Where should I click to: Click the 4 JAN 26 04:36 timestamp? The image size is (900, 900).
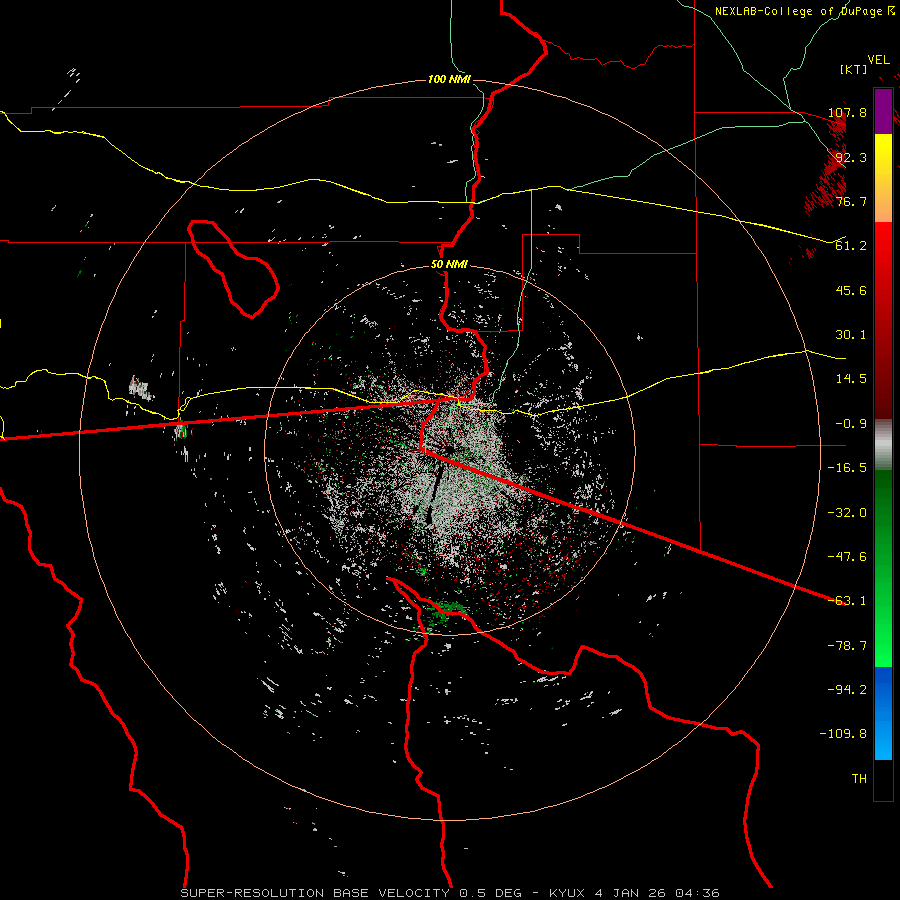(x=656, y=893)
